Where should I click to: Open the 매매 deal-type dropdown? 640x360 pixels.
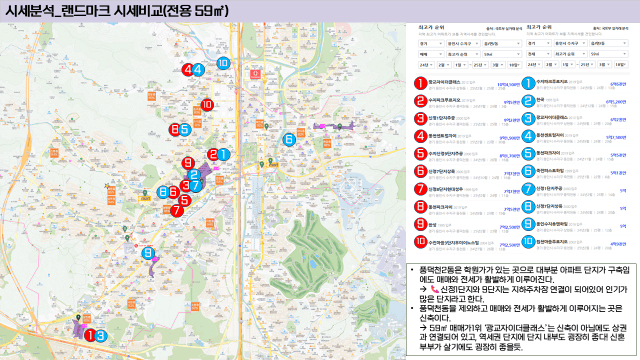tap(431, 54)
